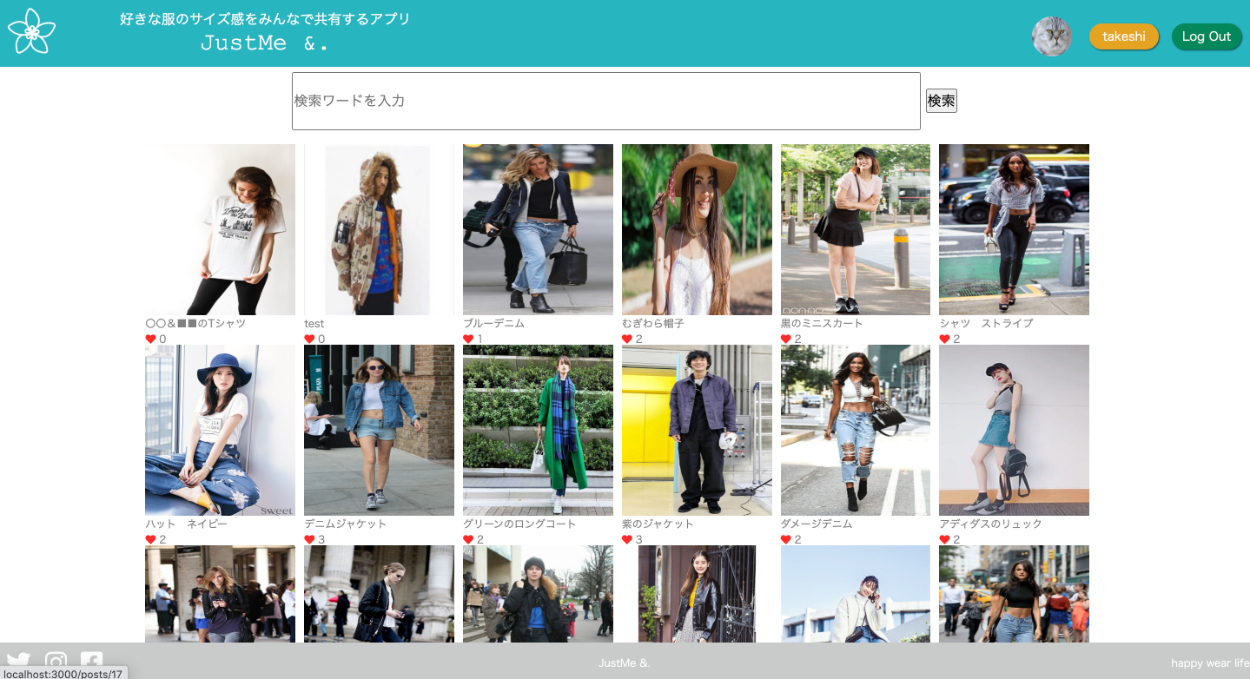Like the ブルーデニム post heart
Viewport: 1250px width, 679px height.
pos(468,339)
